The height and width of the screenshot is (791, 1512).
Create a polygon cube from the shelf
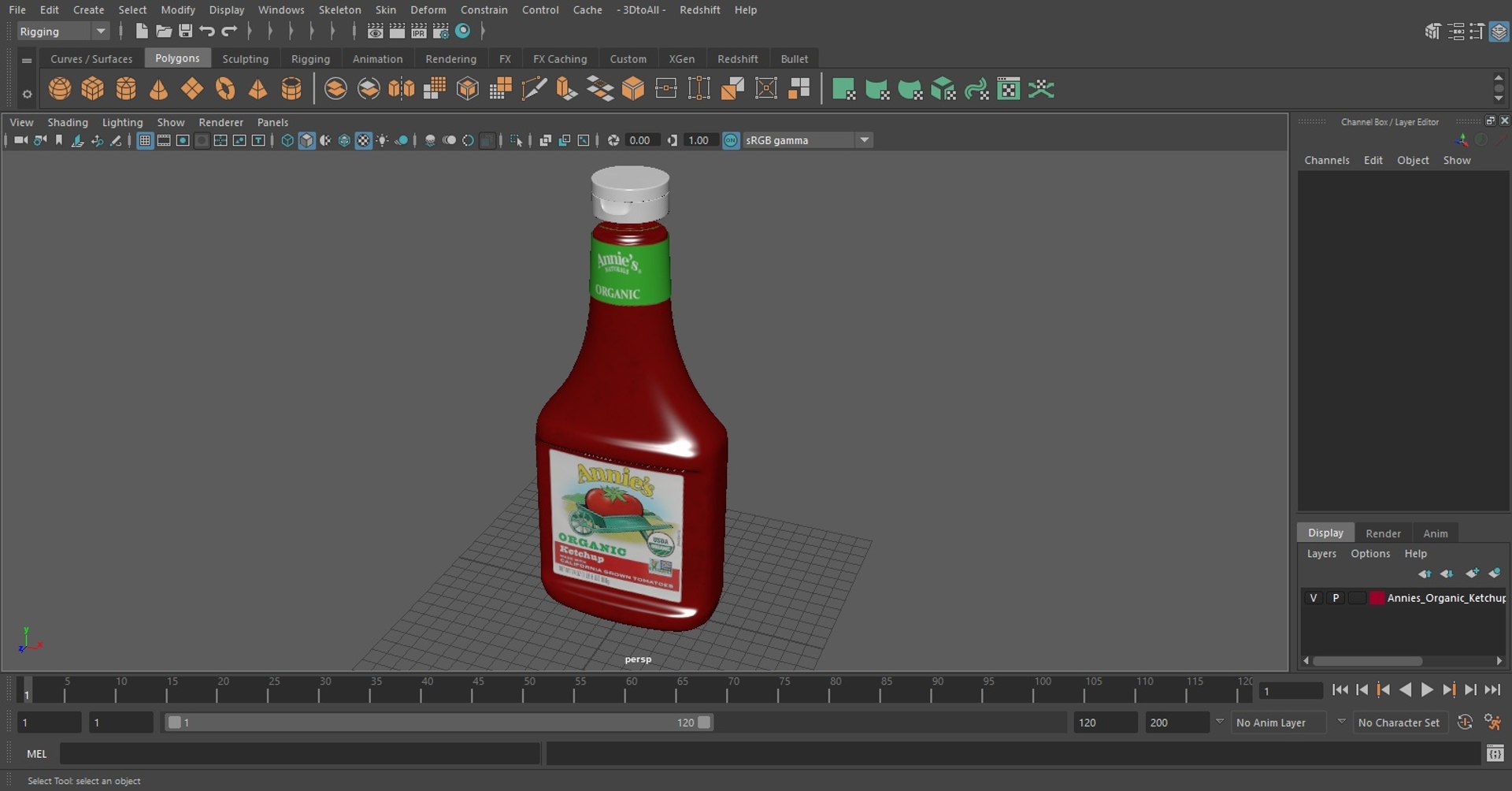point(92,88)
